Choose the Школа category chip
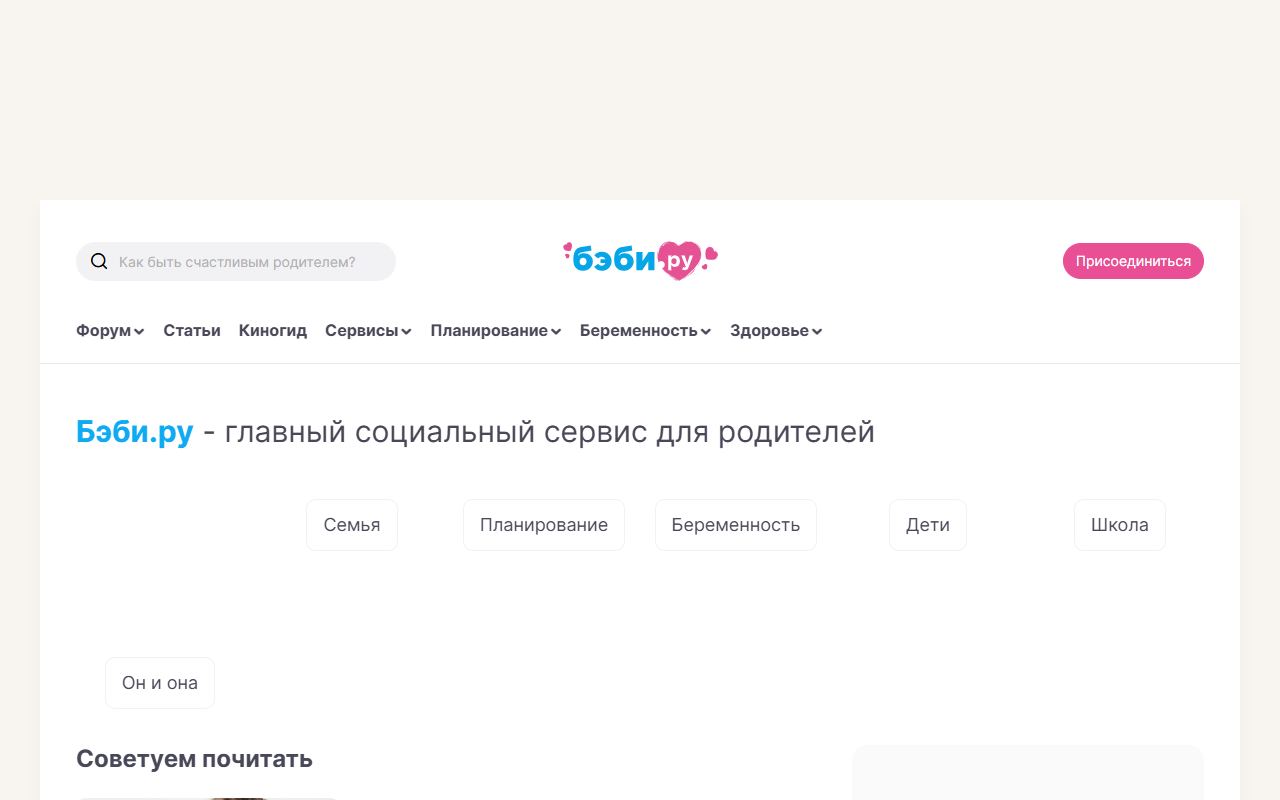 point(1120,525)
